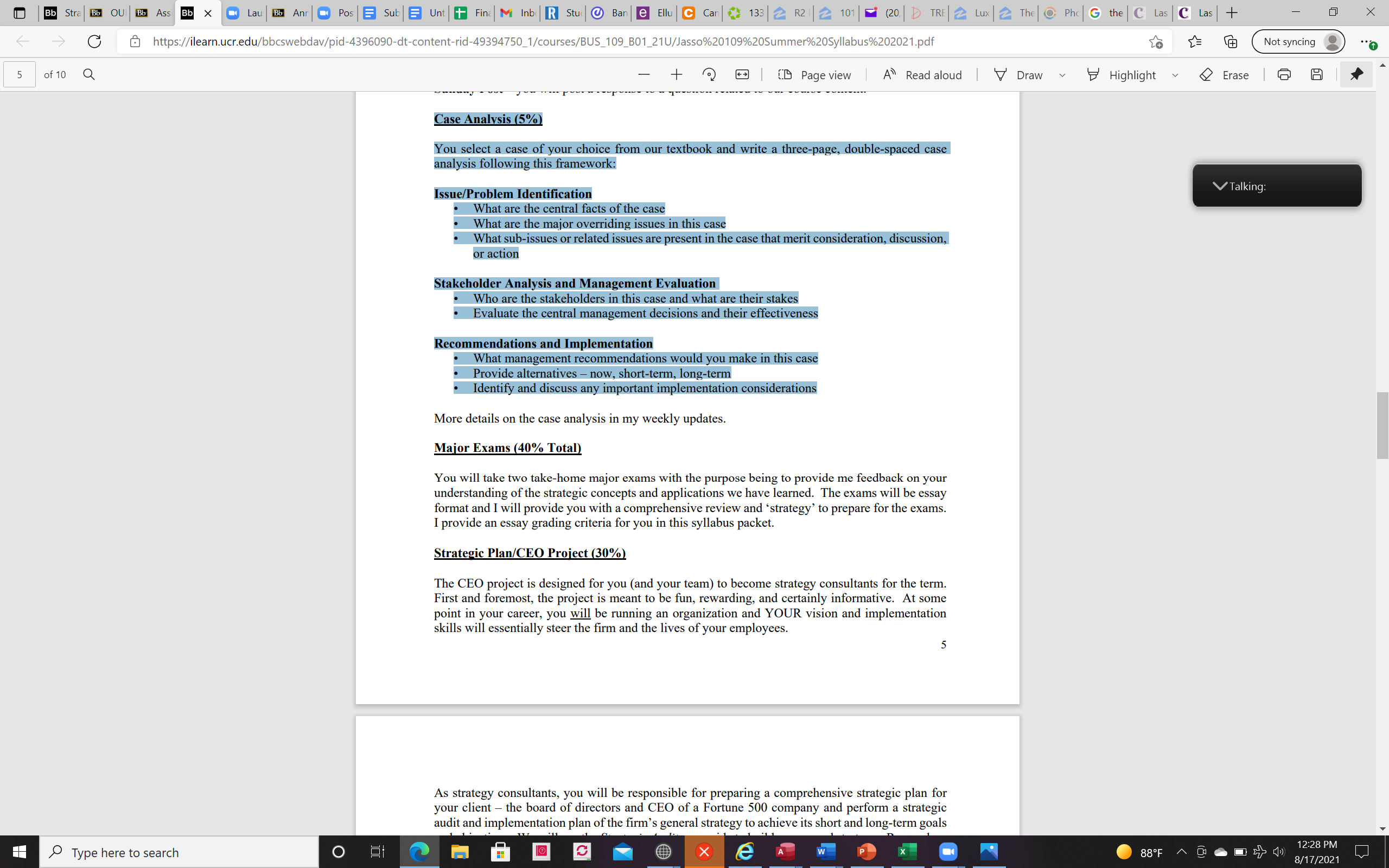Image resolution: width=1389 pixels, height=868 pixels.
Task: Open the tab actions menu icon
Action: click(x=19, y=12)
